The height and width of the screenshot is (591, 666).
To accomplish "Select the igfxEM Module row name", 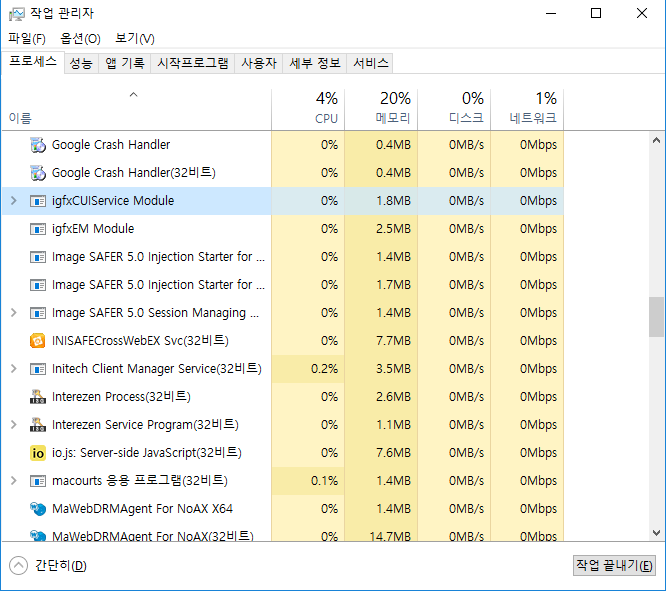I will point(93,229).
